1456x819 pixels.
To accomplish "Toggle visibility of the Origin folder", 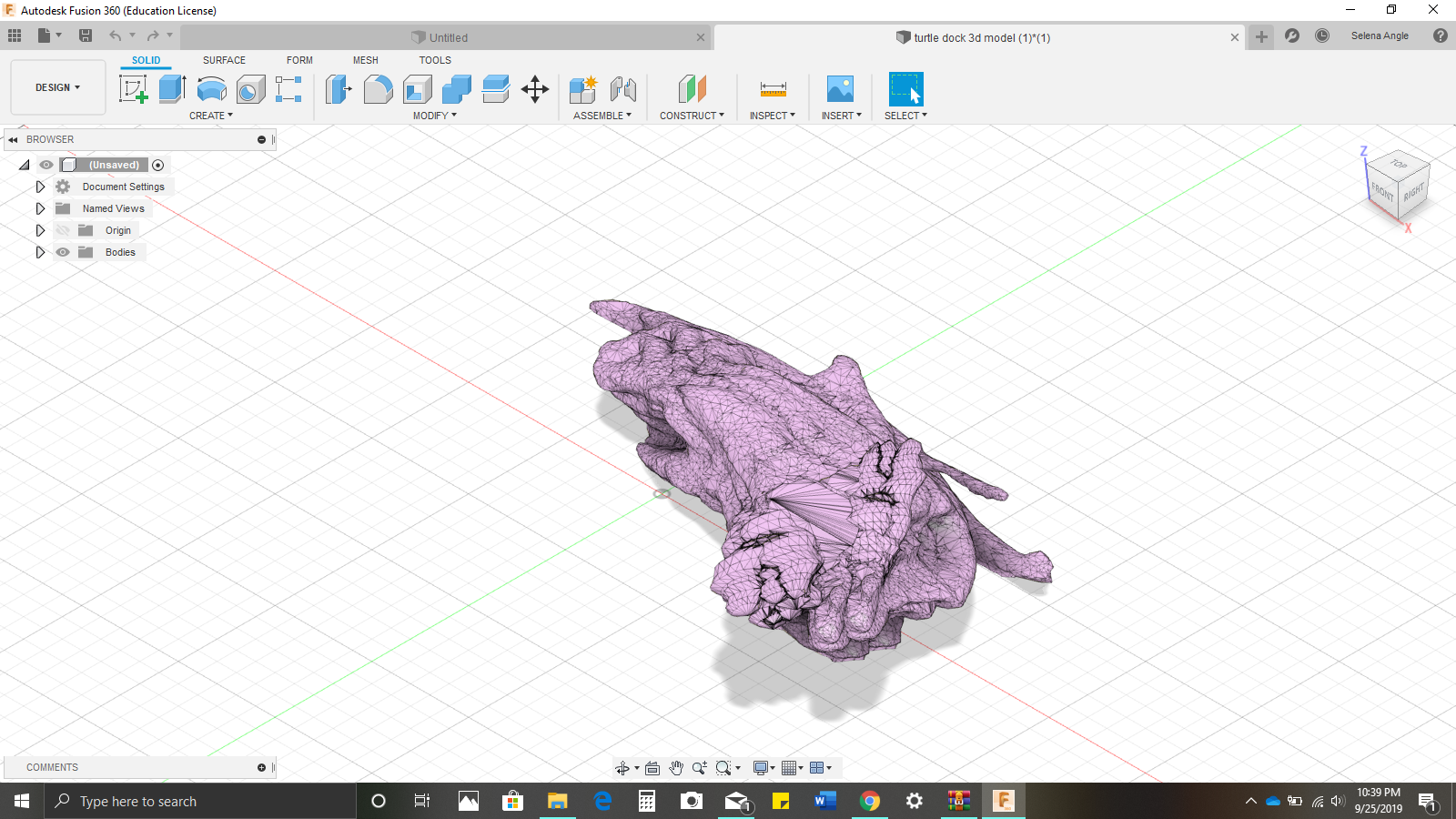I will (63, 230).
